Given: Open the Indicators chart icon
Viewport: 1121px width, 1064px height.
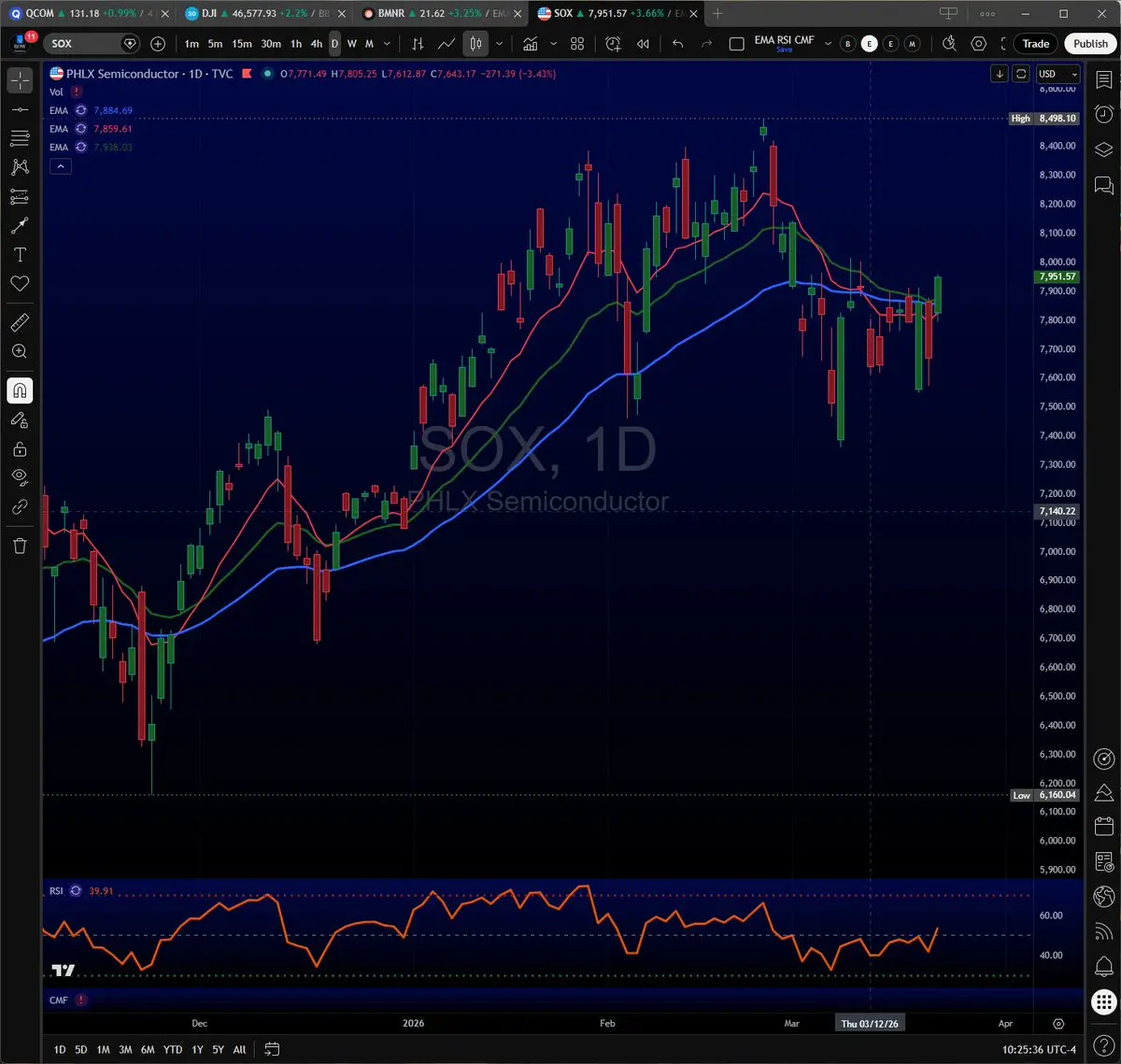Looking at the screenshot, I should 531,44.
